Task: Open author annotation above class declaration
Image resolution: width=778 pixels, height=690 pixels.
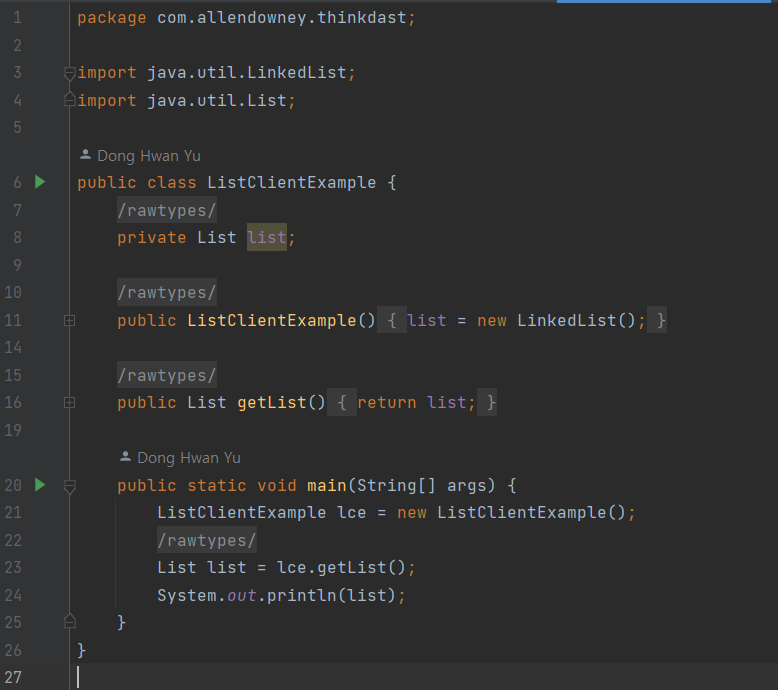Action: (140, 156)
